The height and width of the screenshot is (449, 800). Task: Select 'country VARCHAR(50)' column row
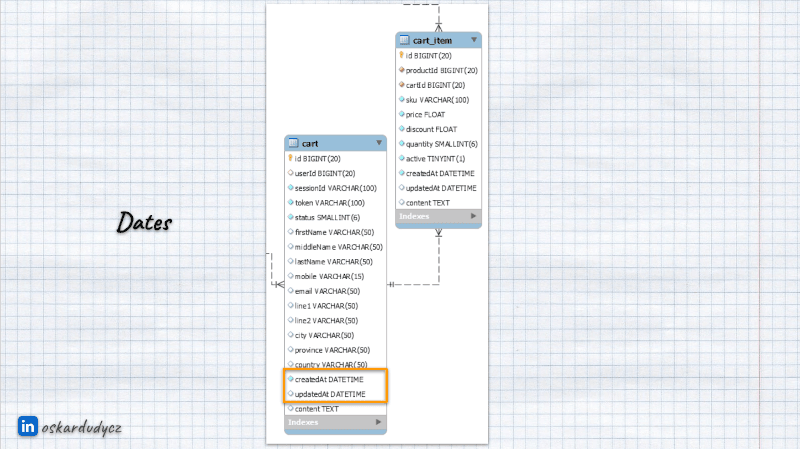(335, 364)
